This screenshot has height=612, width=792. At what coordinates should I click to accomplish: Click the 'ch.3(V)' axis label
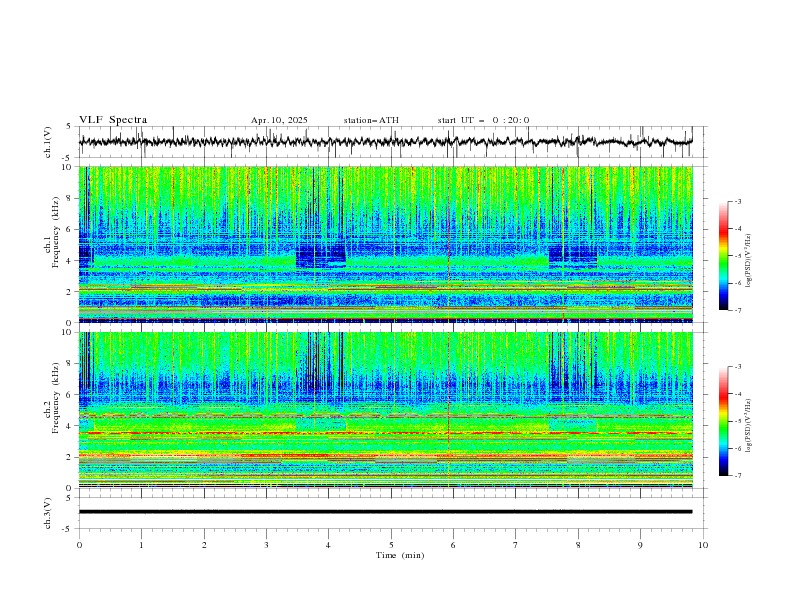point(48,513)
